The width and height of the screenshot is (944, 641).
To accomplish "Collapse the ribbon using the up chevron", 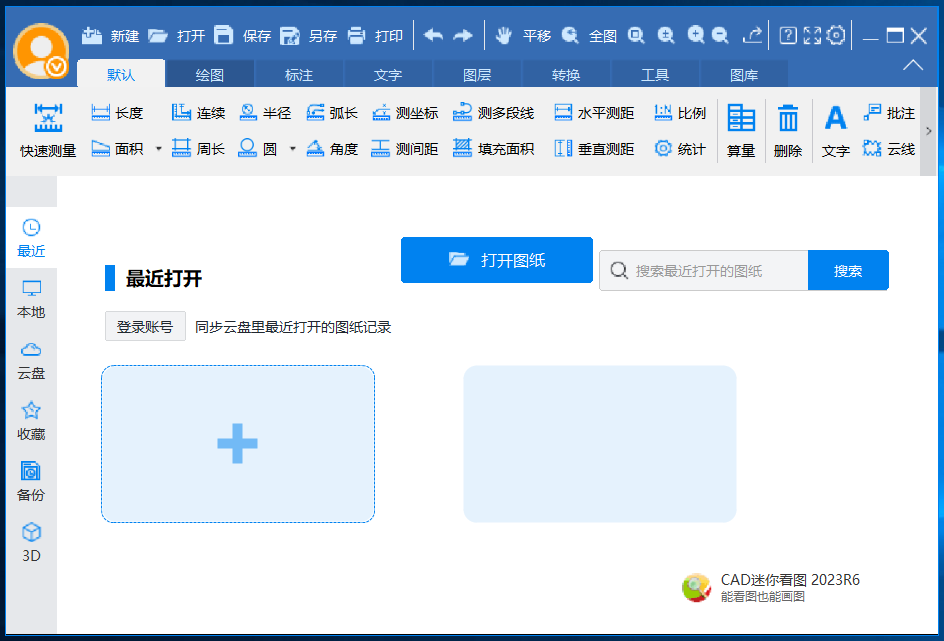I will [913, 65].
